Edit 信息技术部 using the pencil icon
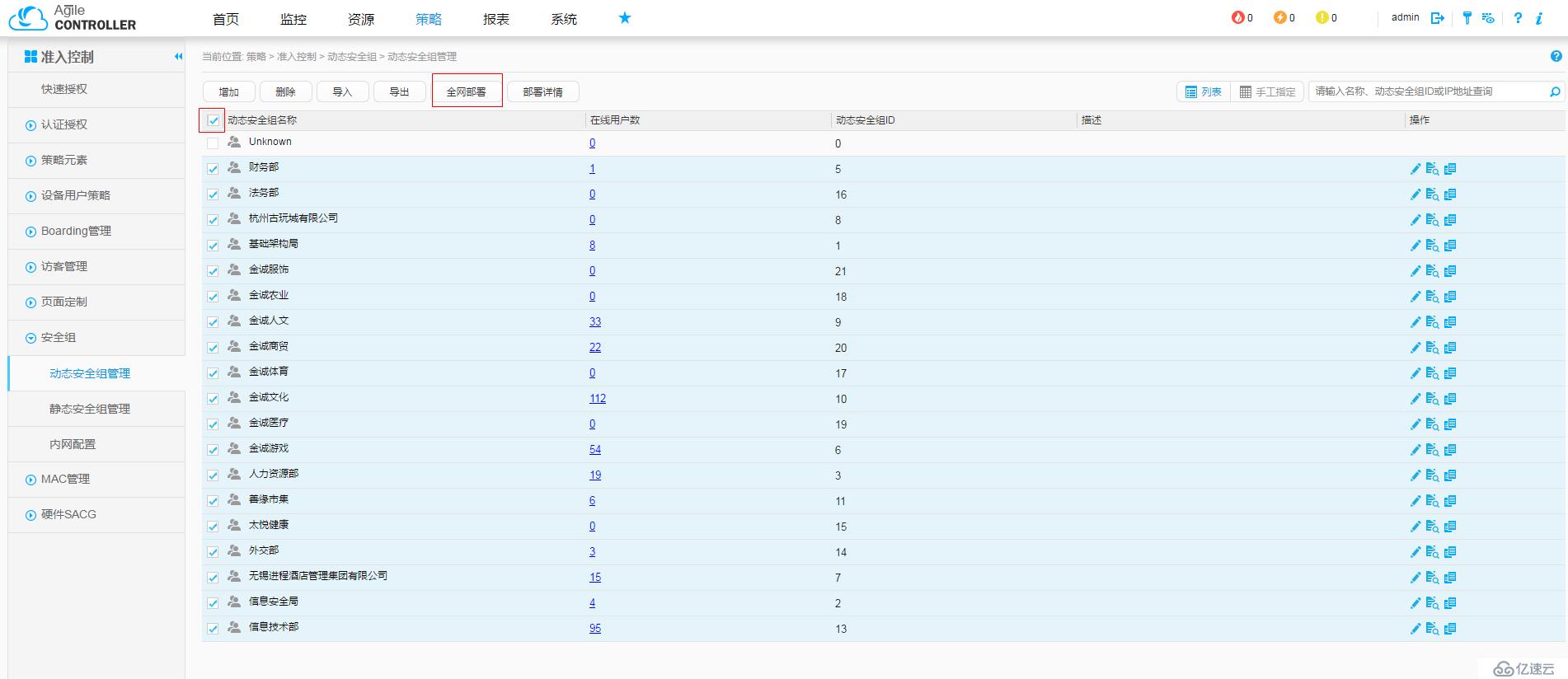Screen dimensions: 1568x679 click(x=1415, y=629)
